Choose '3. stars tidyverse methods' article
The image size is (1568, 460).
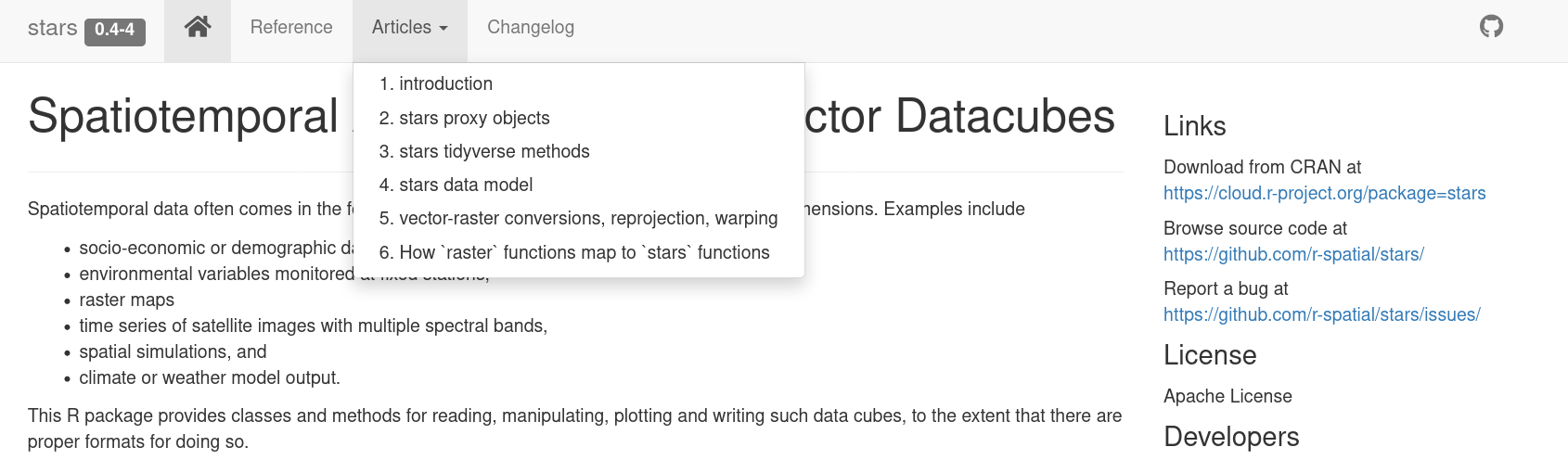click(x=484, y=151)
